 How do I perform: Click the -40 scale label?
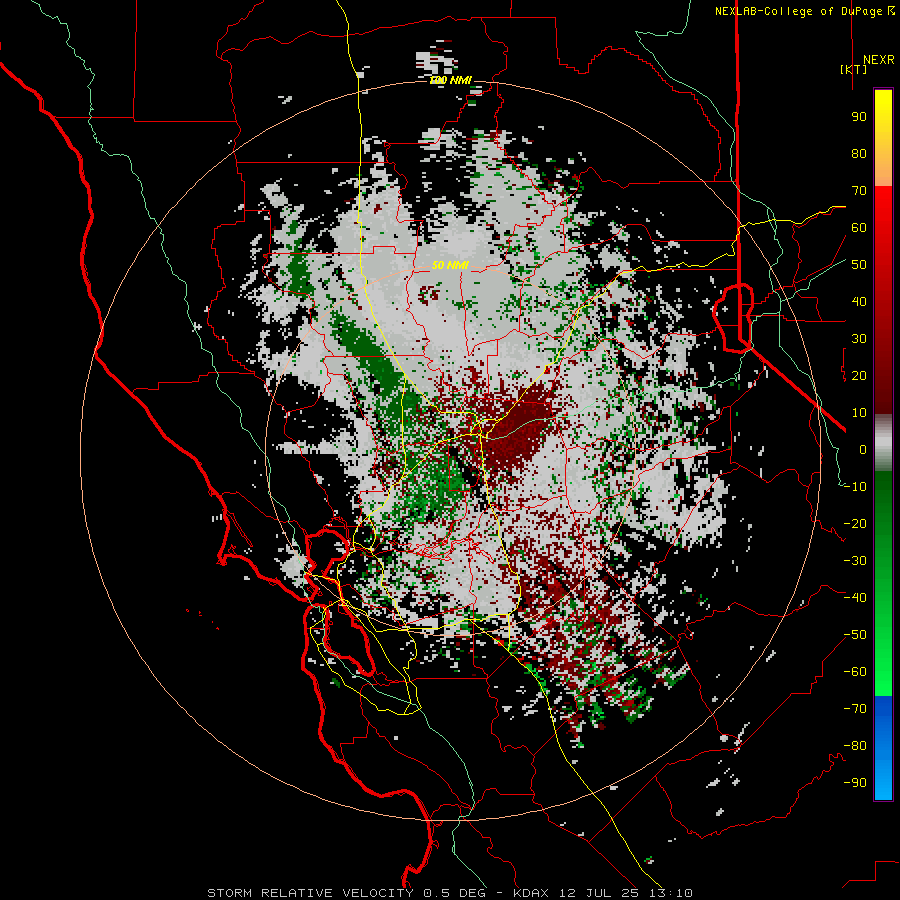[x=855, y=598]
